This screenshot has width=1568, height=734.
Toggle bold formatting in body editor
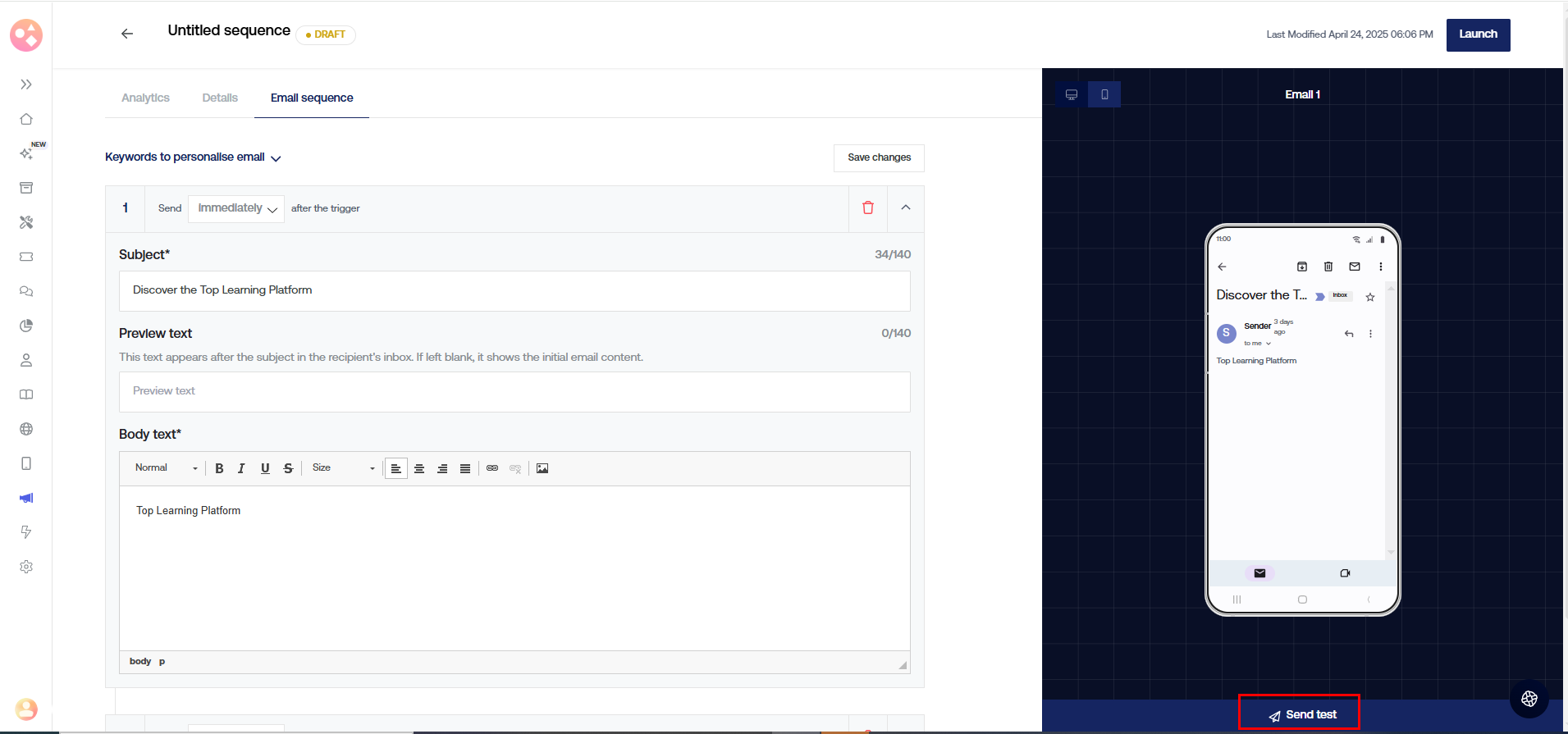(x=219, y=468)
